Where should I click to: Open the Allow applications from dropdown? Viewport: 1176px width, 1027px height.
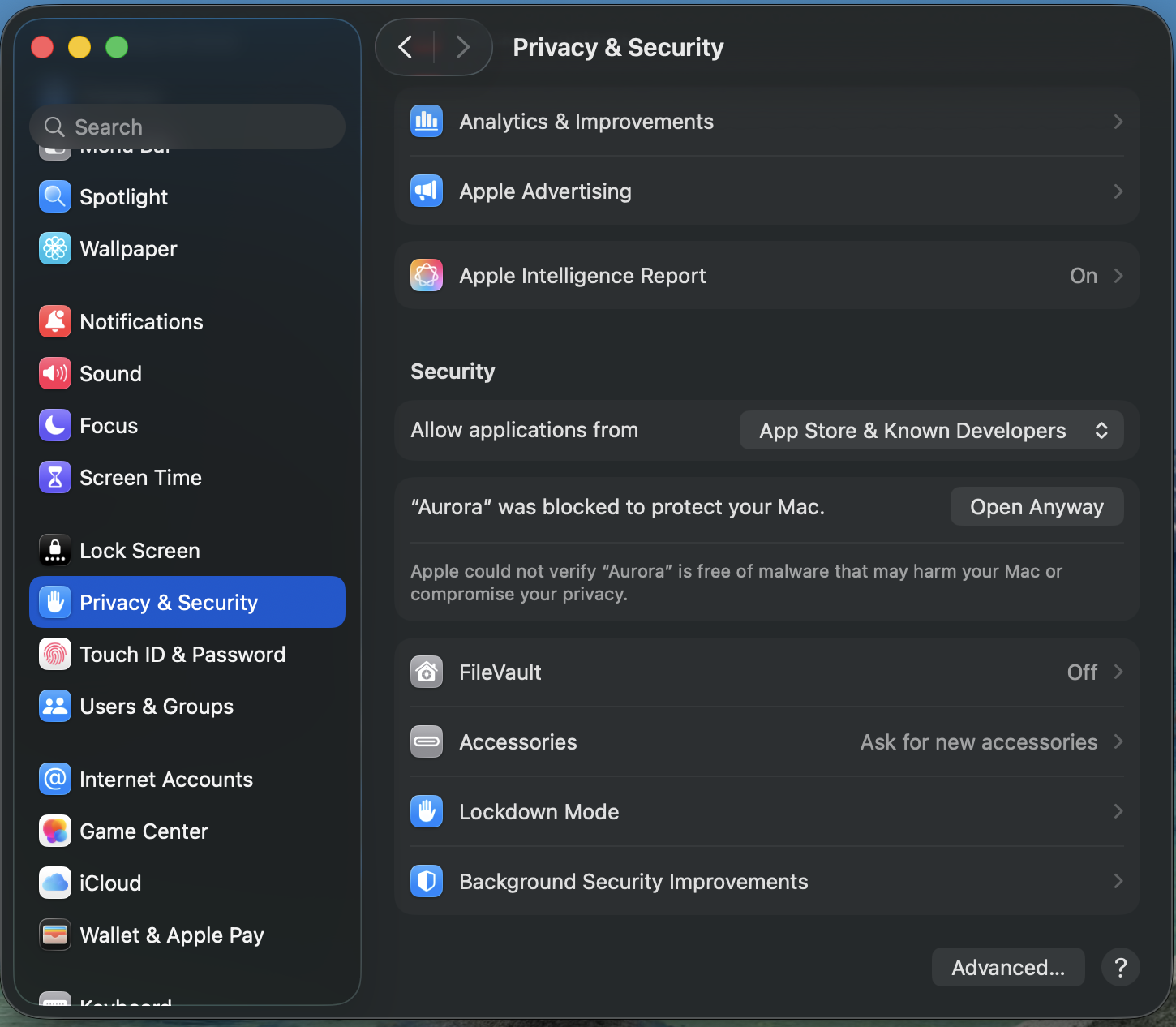[x=931, y=430]
